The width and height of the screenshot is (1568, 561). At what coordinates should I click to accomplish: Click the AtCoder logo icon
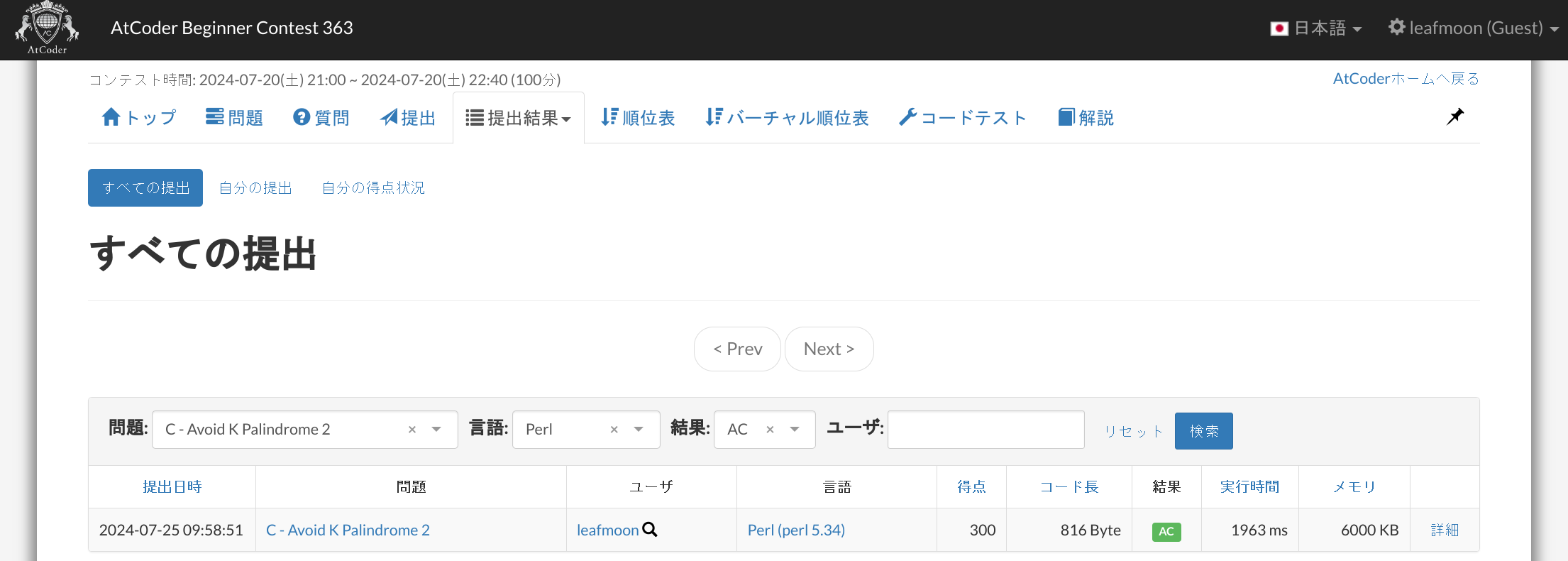click(x=47, y=28)
